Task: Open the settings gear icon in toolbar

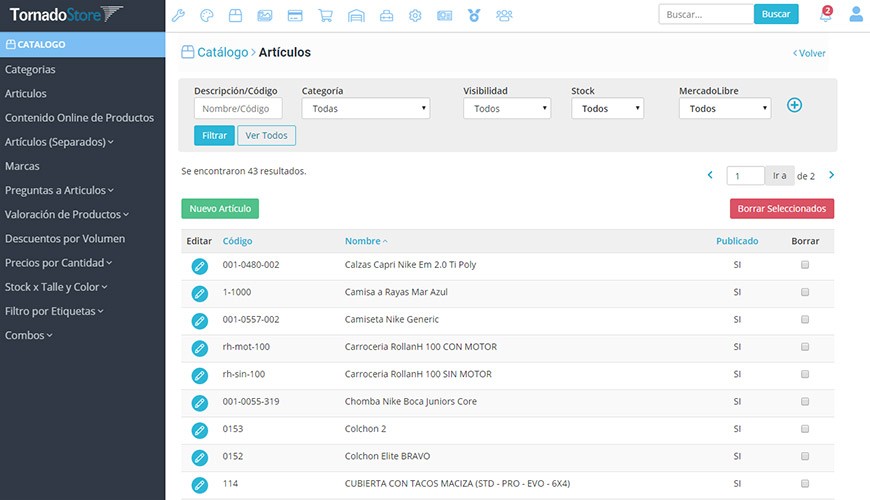Action: tap(415, 16)
